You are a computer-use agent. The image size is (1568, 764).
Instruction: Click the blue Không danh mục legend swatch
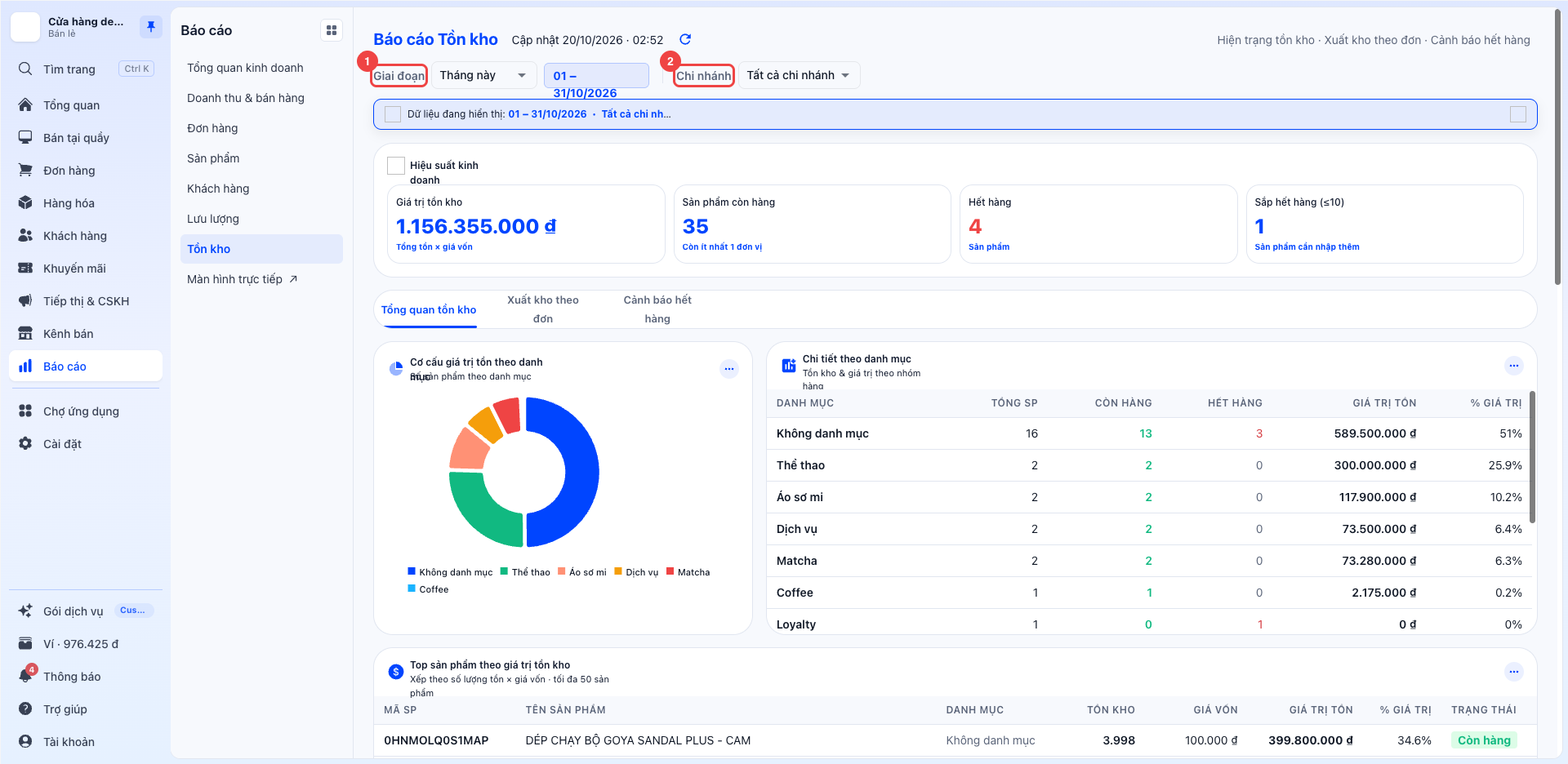(412, 571)
